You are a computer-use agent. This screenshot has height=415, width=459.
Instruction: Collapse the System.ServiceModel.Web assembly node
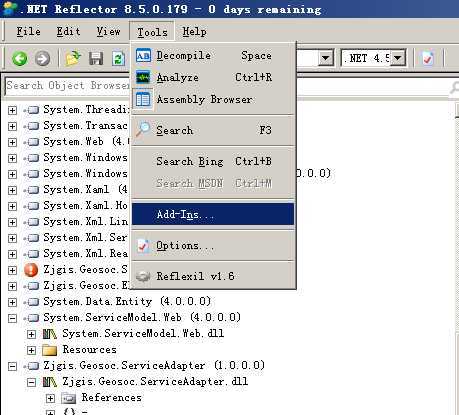click(12, 318)
